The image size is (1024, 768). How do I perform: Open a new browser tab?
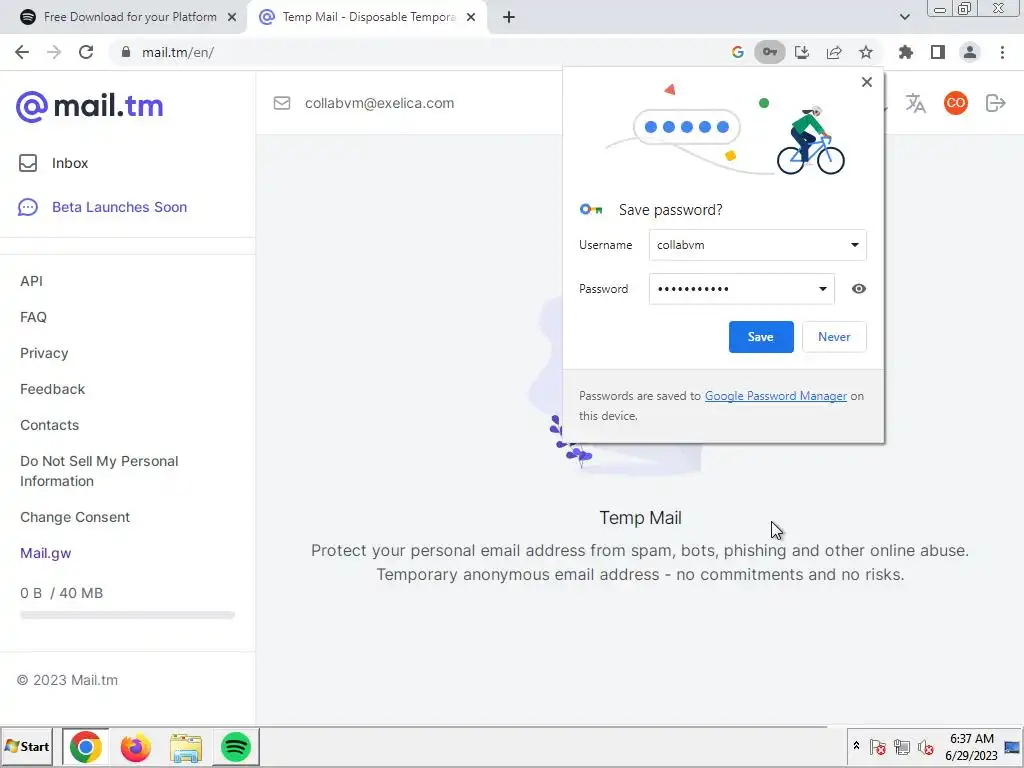[x=509, y=17]
